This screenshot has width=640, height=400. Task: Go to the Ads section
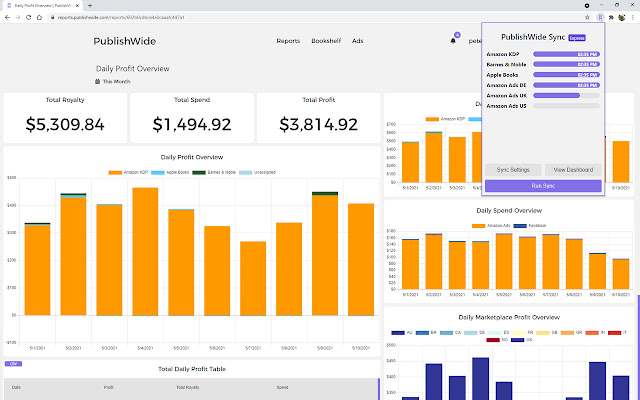tap(358, 41)
